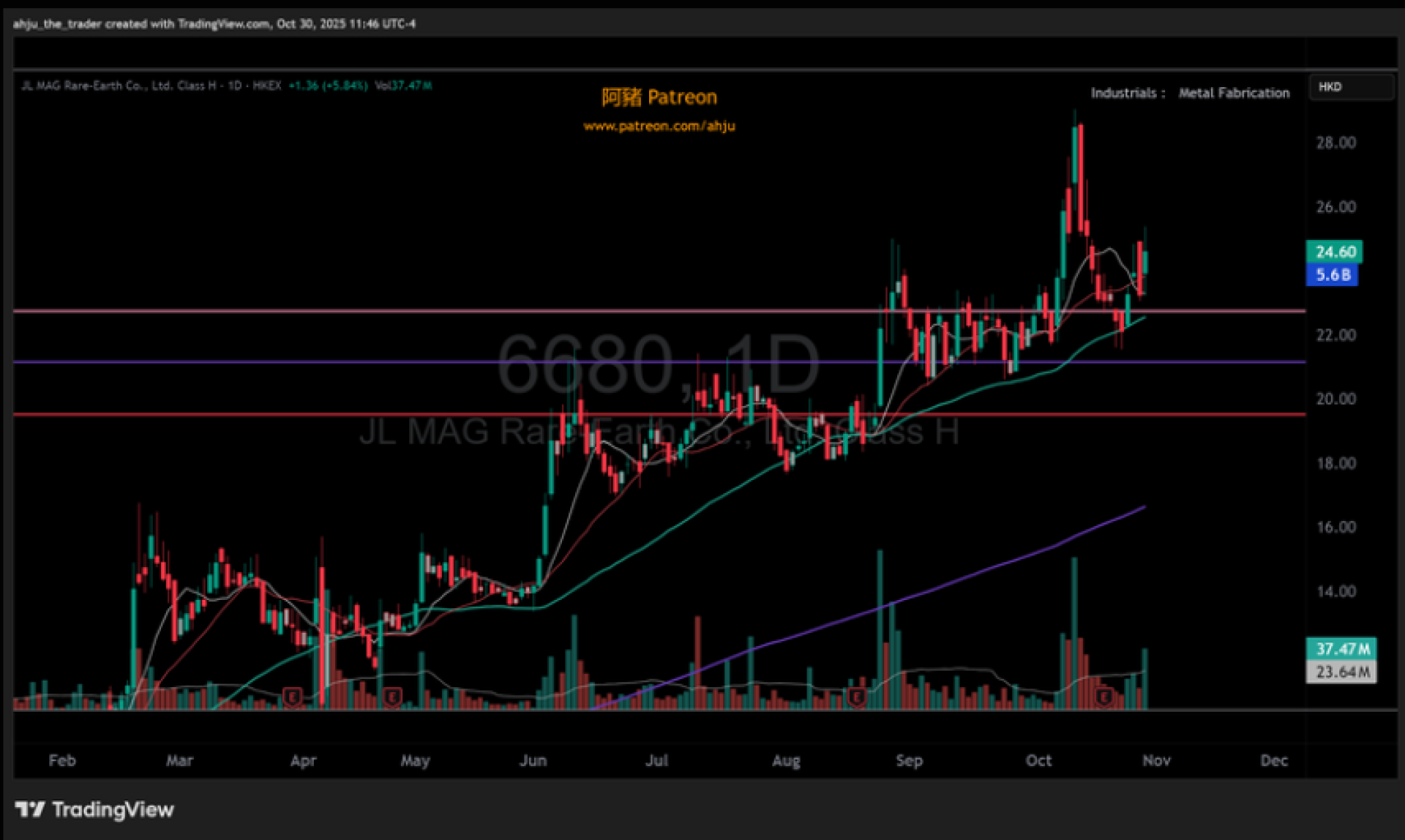The width and height of the screenshot is (1405, 840).
Task: Click the Vol 37.47M indicator legend
Action: click(403, 86)
